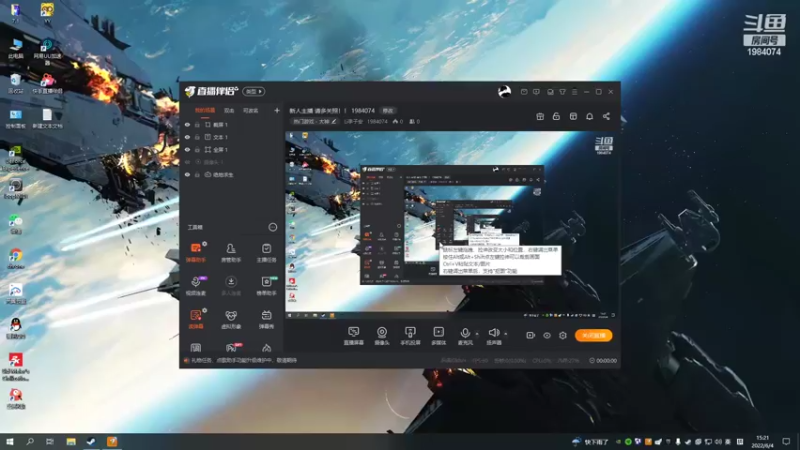The height and width of the screenshot is (450, 800).
Task: Open stream settings gear icon
Action: point(563,335)
